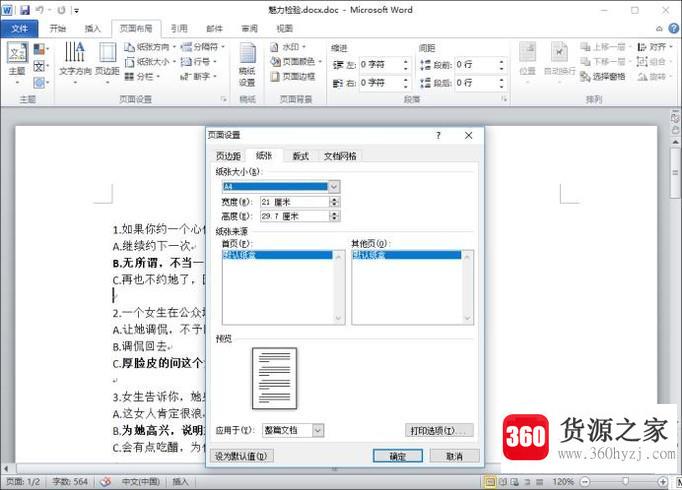Click the OK (确定) button
Image resolution: width=682 pixels, height=490 pixels.
click(x=398, y=456)
